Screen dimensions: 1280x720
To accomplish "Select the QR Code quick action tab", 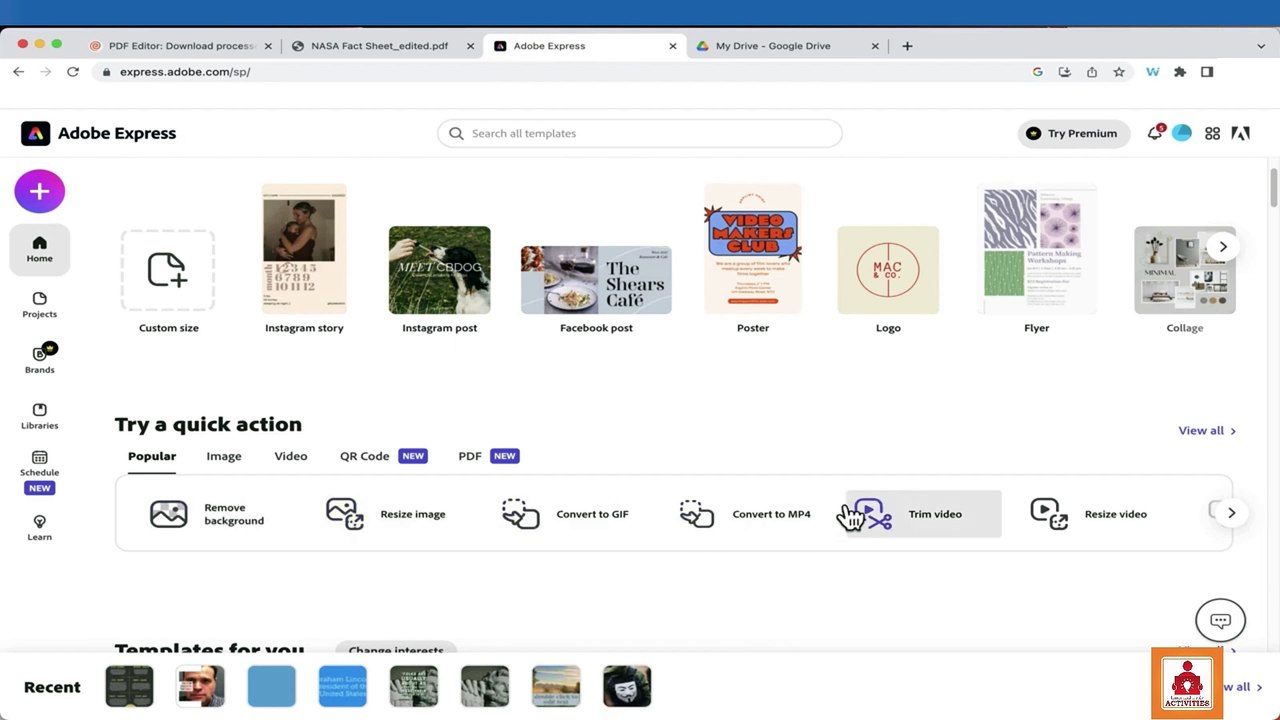I will (383, 456).
